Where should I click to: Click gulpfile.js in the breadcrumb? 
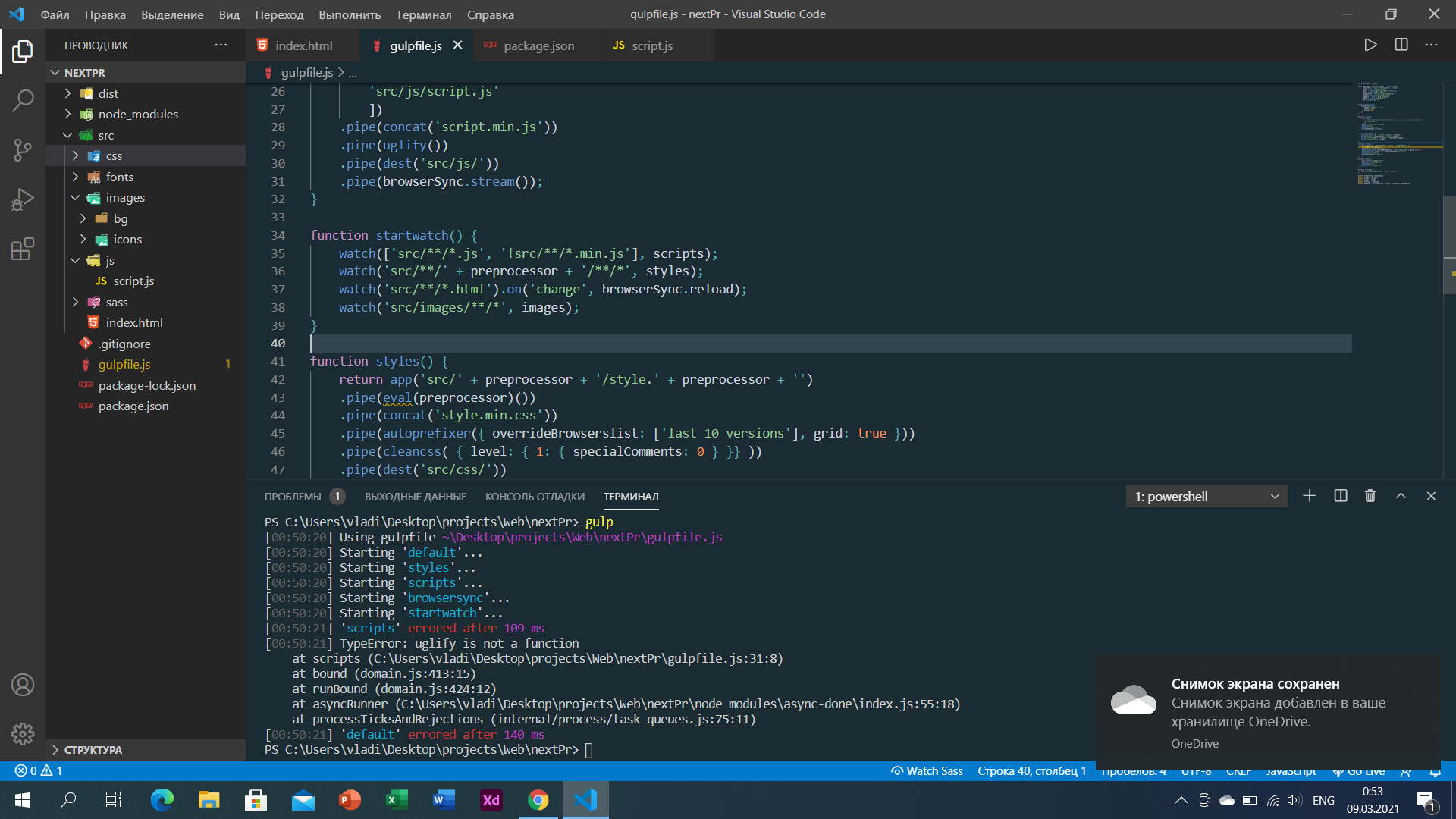(306, 73)
